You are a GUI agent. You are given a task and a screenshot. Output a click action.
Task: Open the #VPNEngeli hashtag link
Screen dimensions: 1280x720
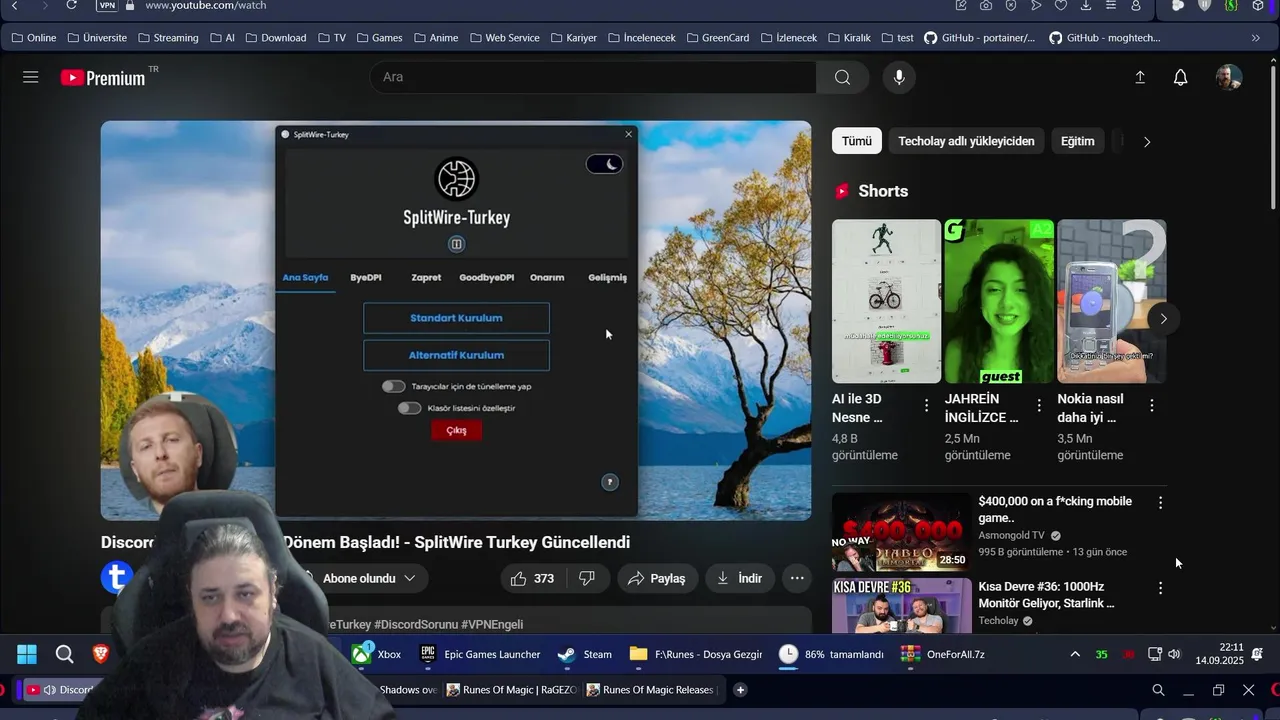(492, 624)
